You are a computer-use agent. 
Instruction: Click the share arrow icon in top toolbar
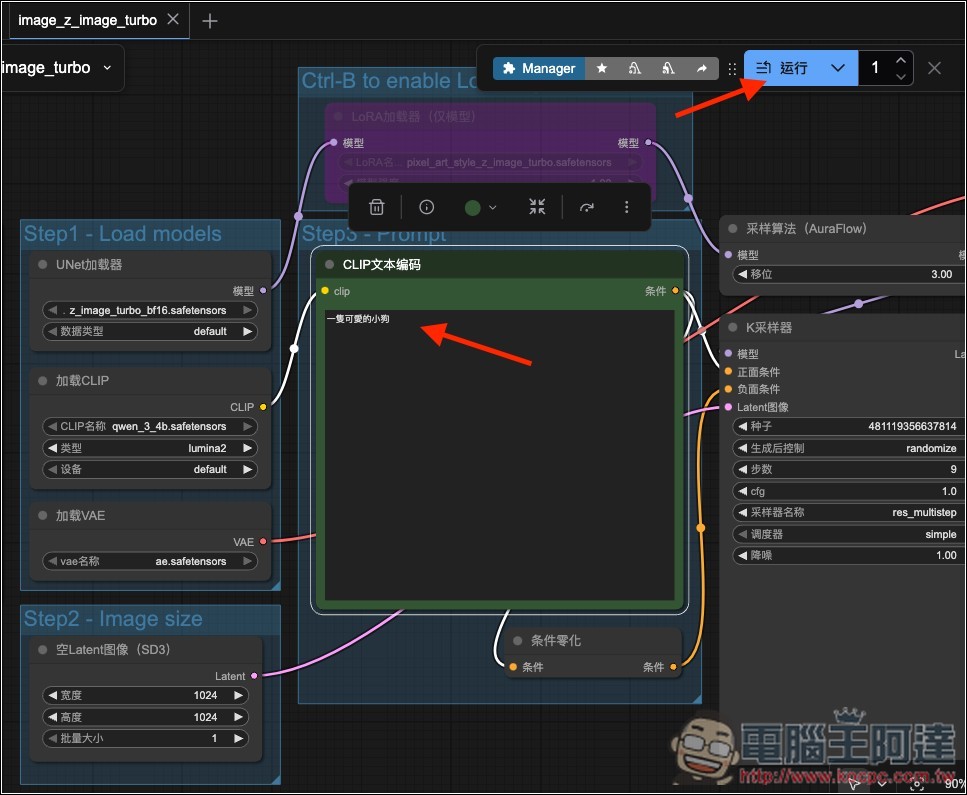(x=702, y=68)
